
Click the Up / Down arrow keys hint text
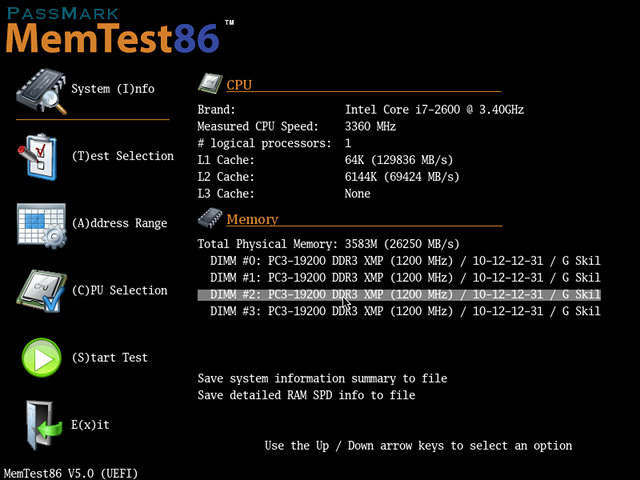tap(418, 446)
